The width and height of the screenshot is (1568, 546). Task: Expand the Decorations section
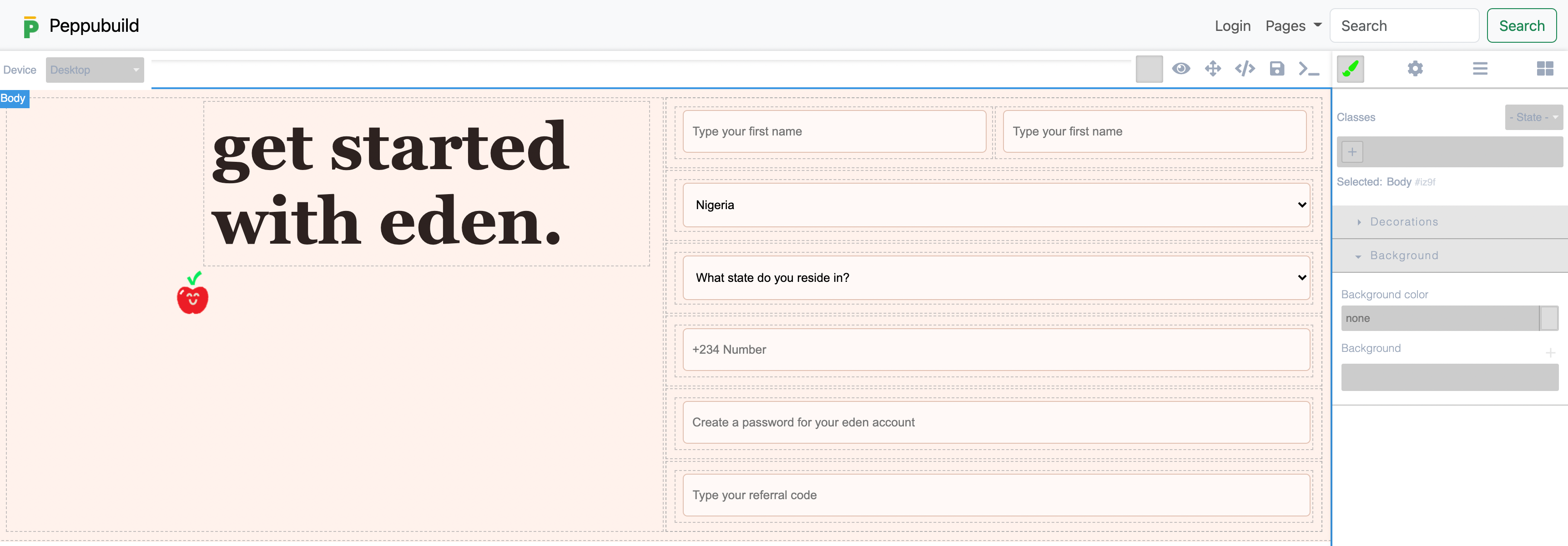(1449, 222)
